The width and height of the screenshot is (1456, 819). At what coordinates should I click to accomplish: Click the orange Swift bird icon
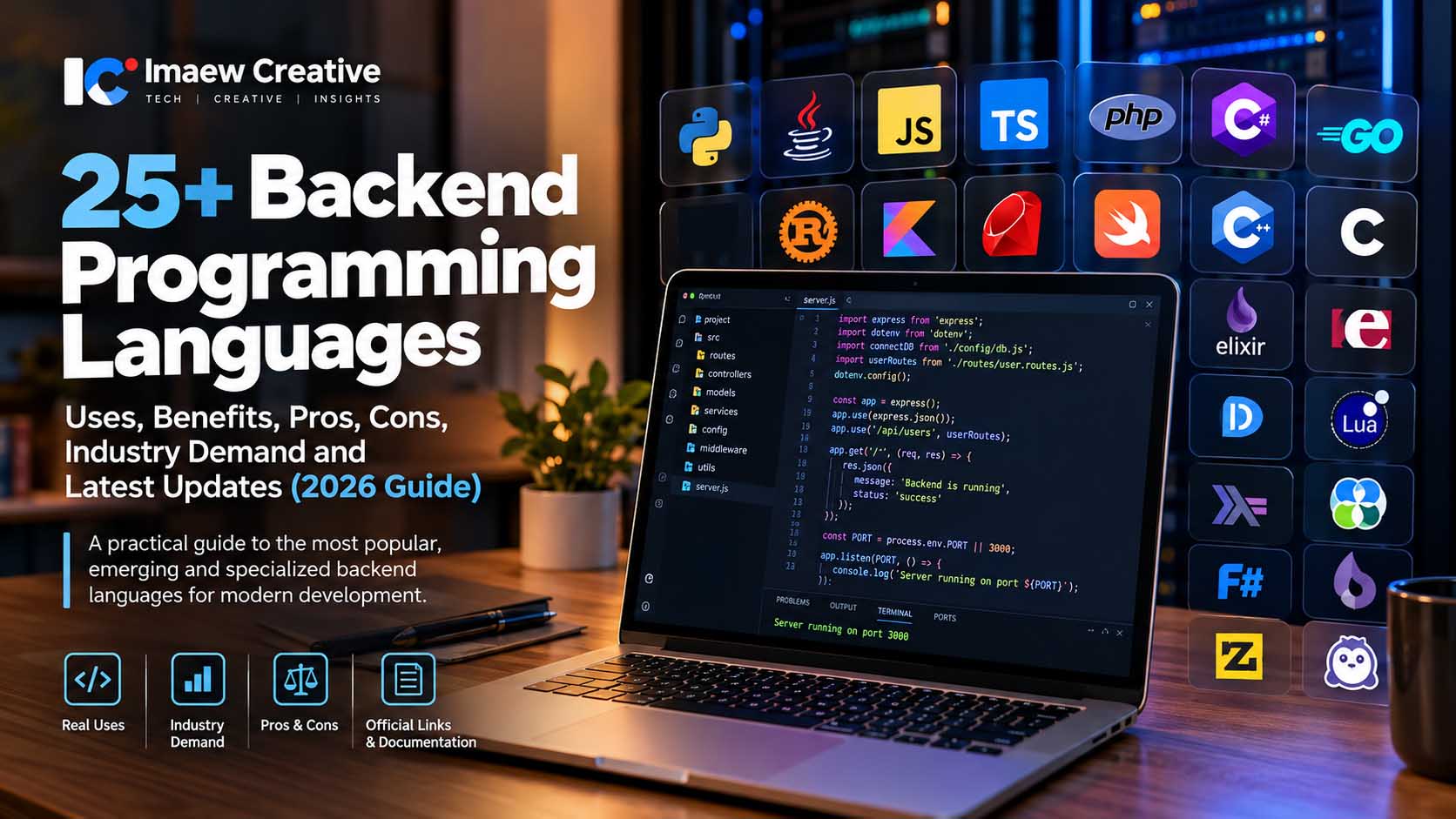[x=1127, y=224]
